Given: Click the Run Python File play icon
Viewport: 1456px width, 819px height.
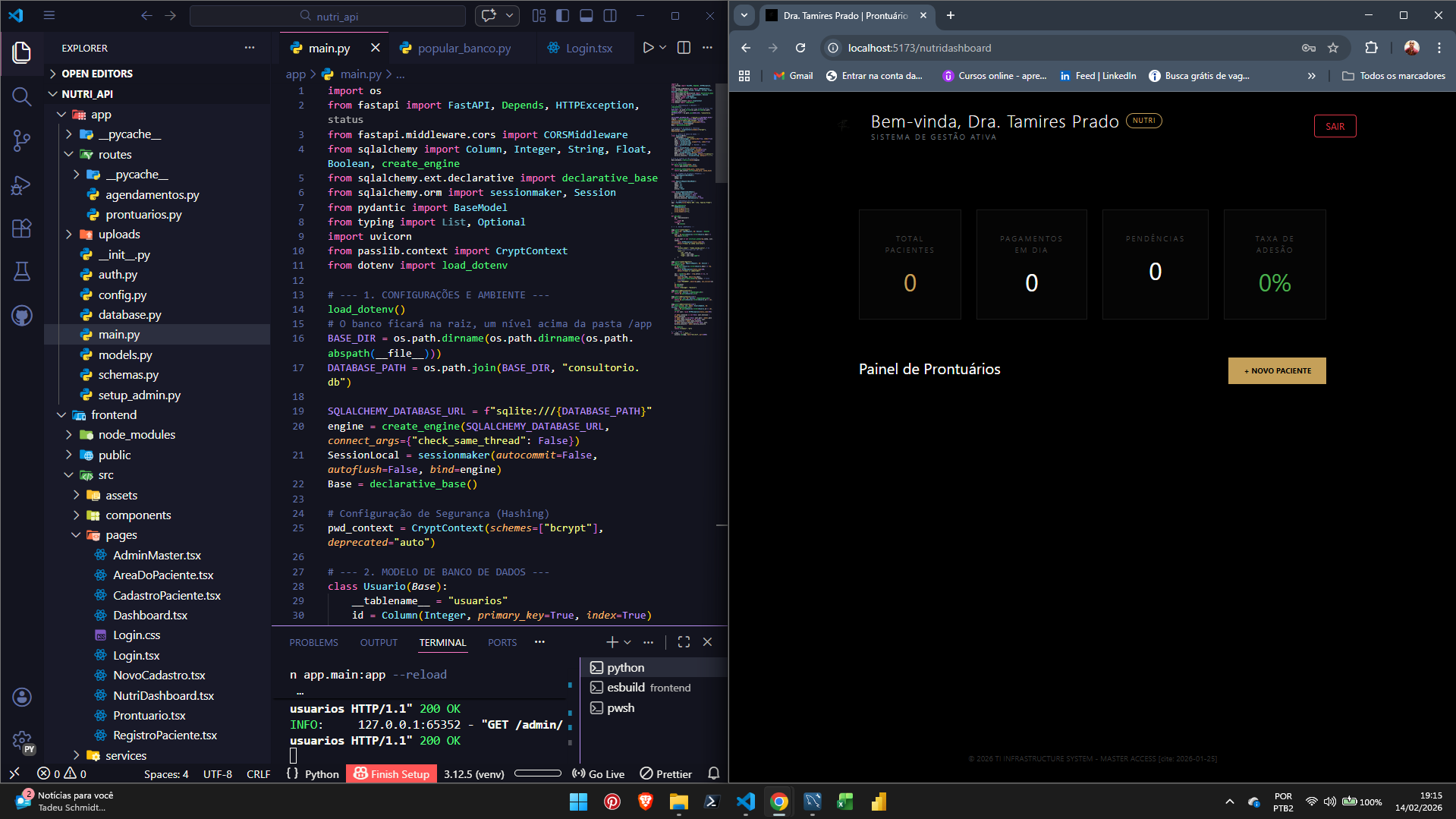Looking at the screenshot, I should tap(648, 48).
